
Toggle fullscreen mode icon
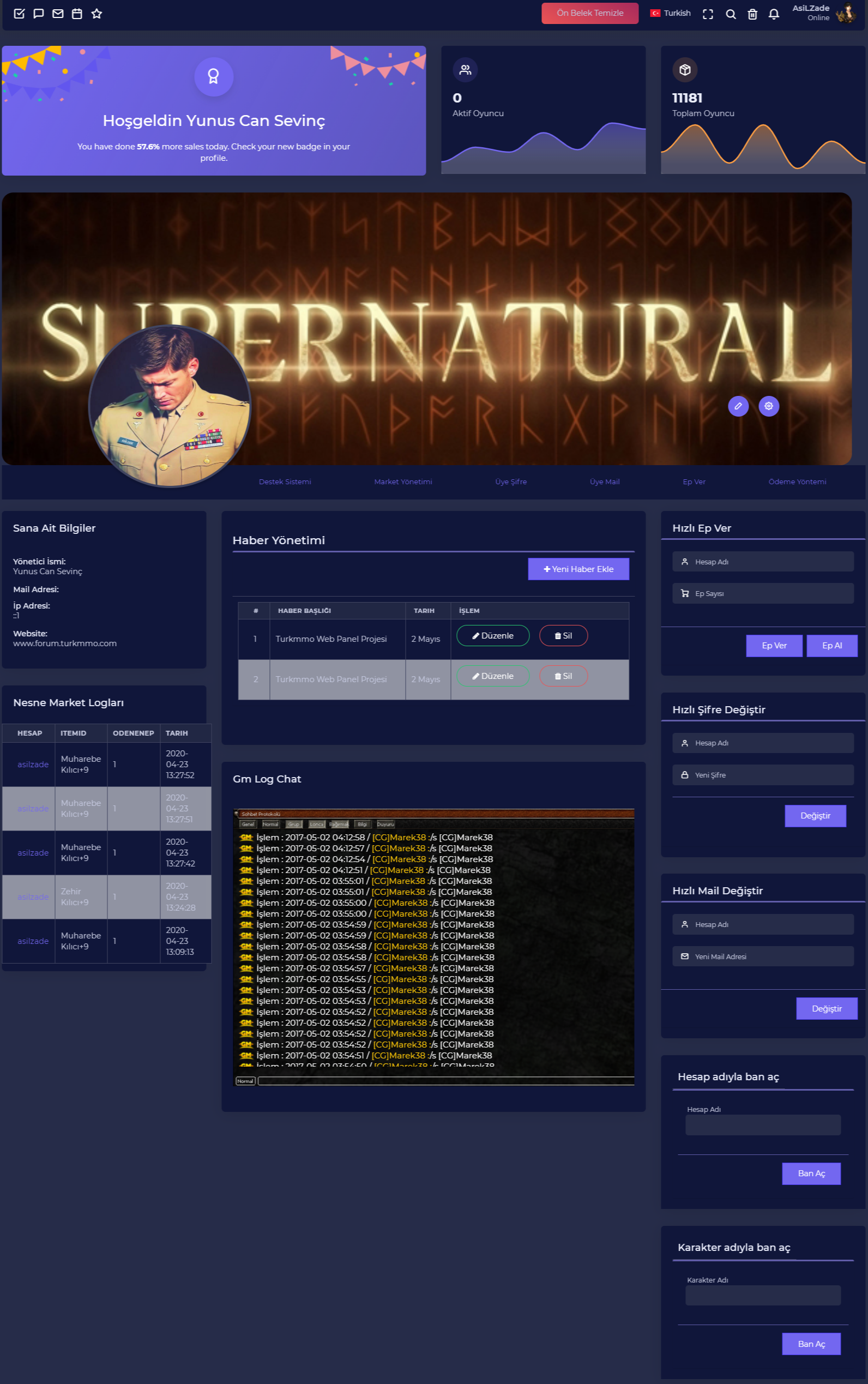click(x=708, y=14)
